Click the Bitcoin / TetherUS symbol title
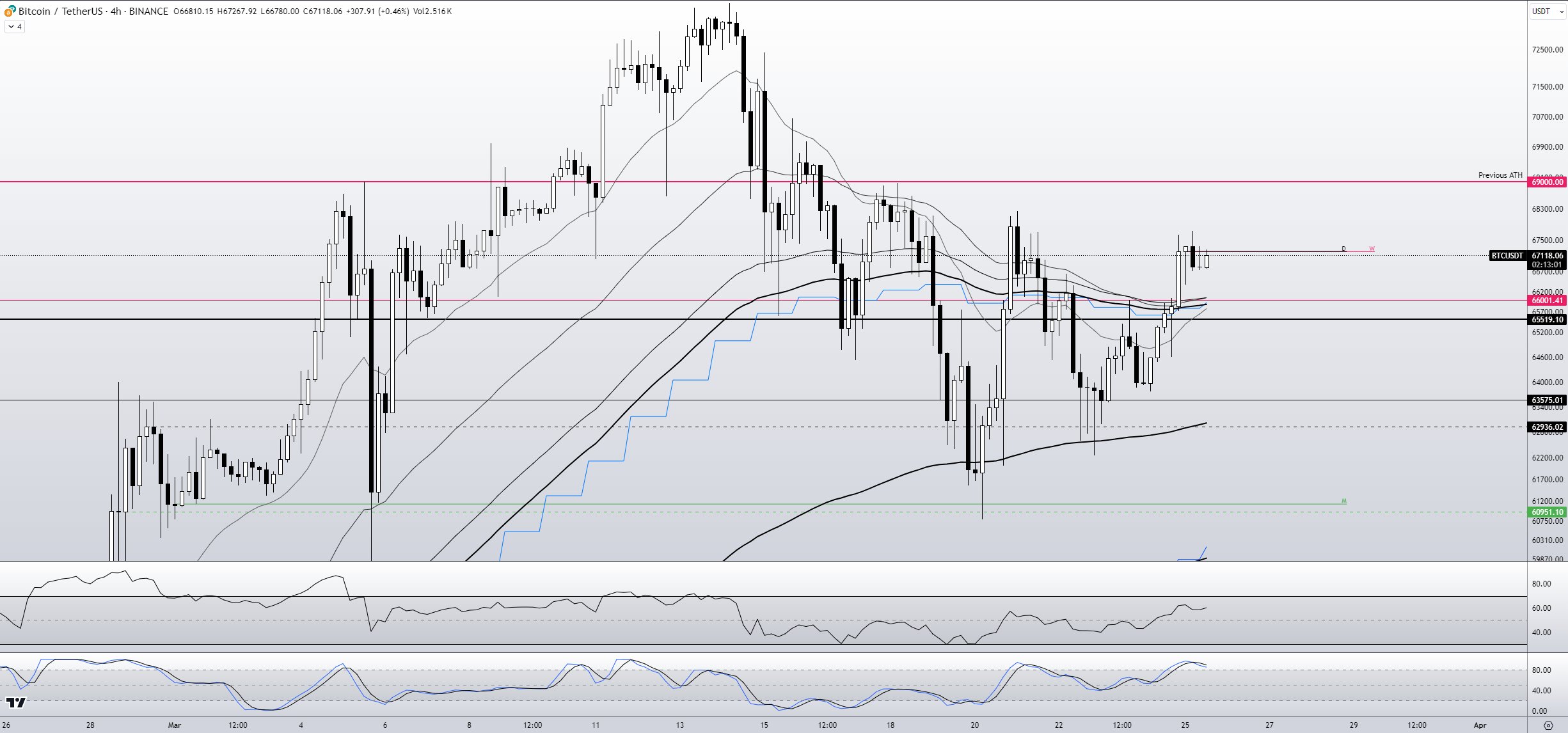This screenshot has height=733, width=1568. pos(62,11)
